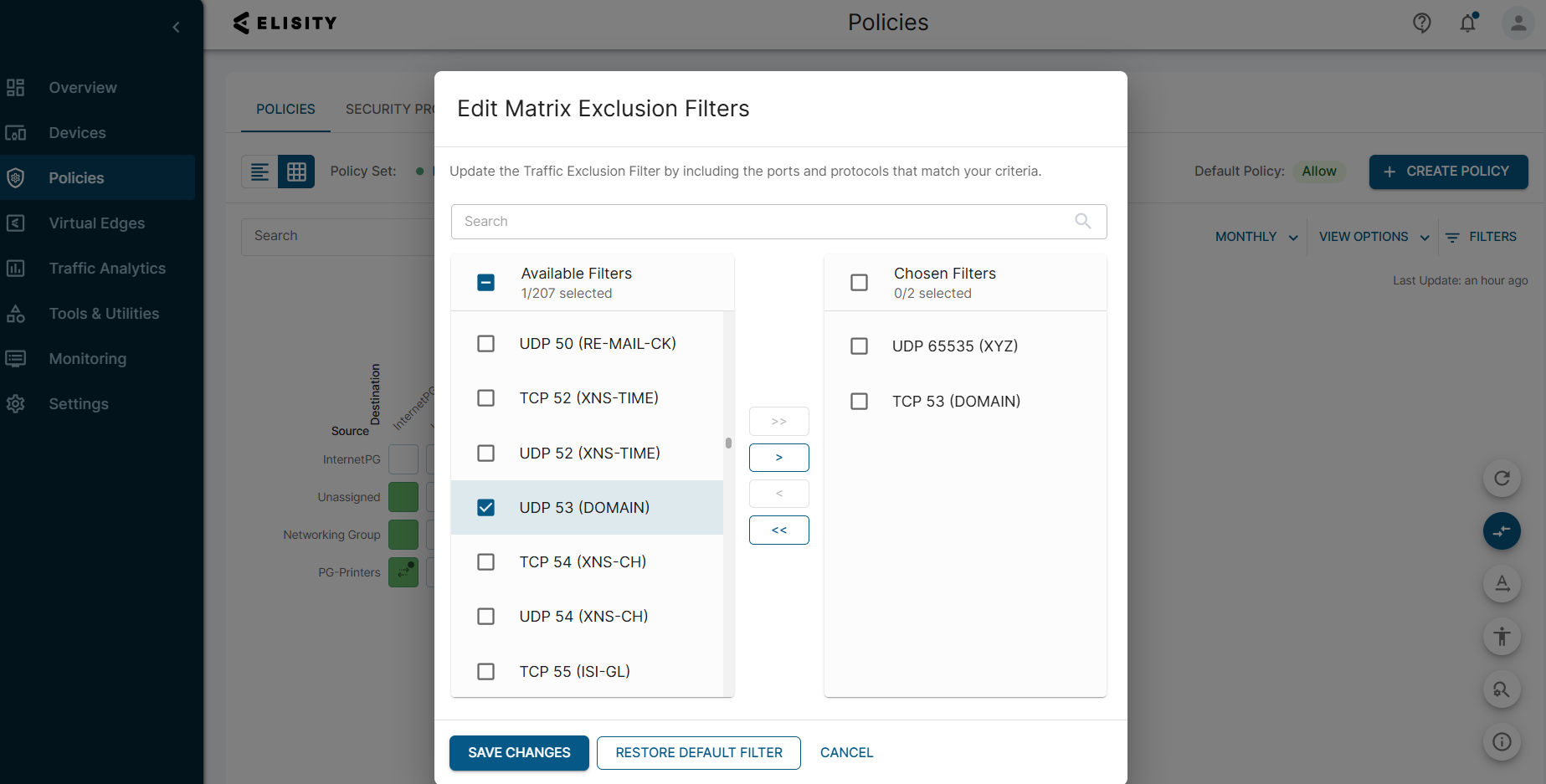
Task: Click SAVE CHANGES button
Action: (519, 753)
